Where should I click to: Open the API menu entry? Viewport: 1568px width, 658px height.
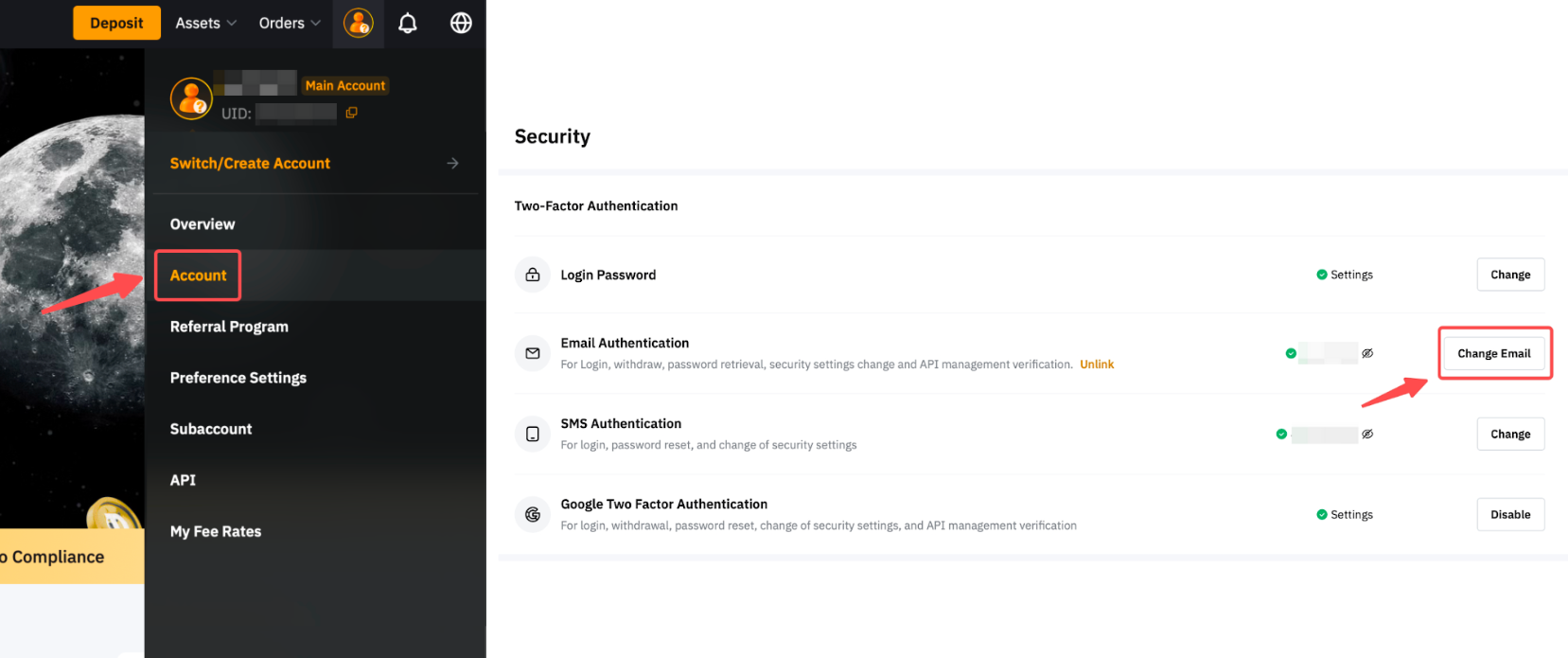coord(184,480)
